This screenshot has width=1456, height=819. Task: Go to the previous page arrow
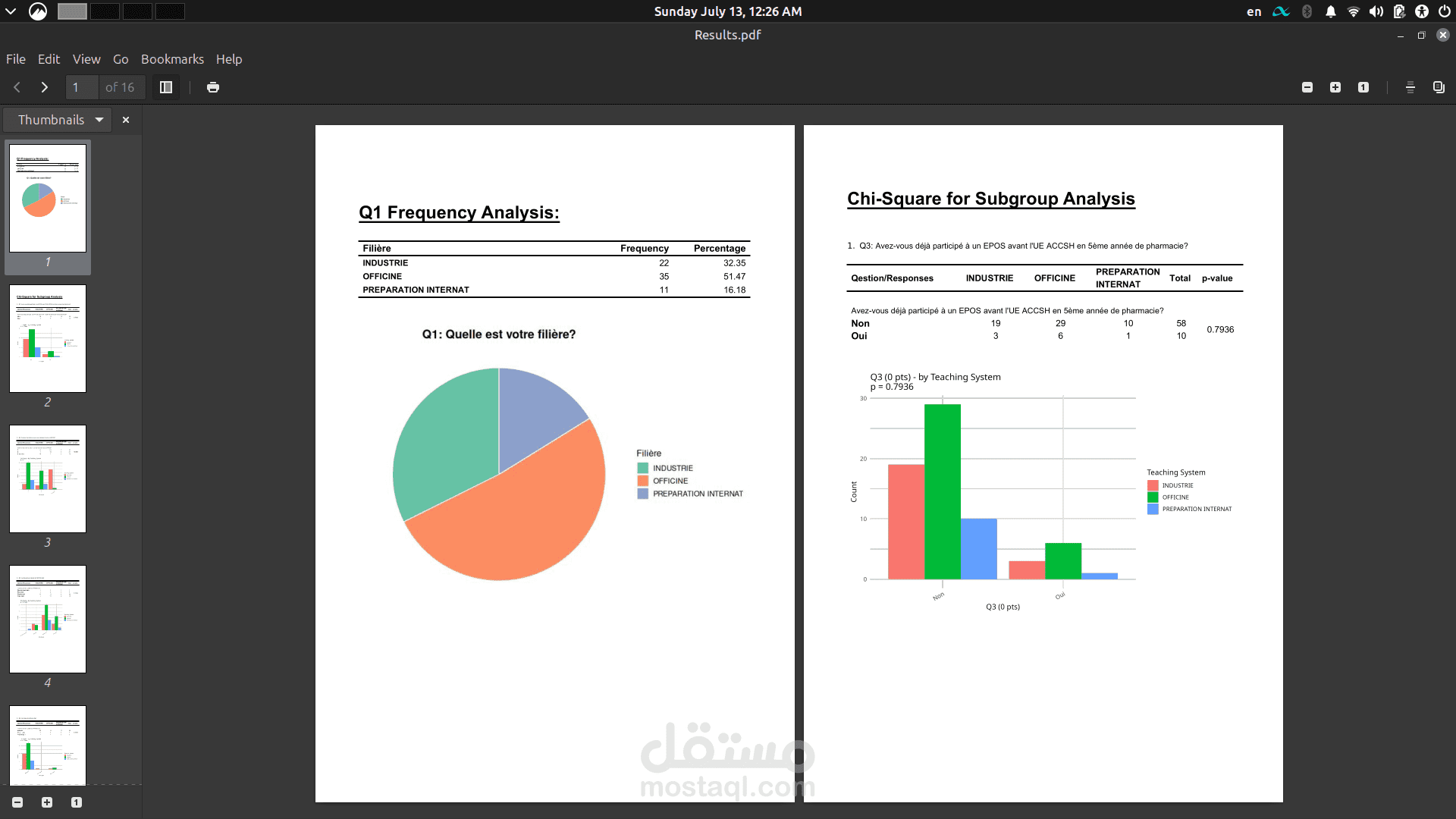pos(17,87)
